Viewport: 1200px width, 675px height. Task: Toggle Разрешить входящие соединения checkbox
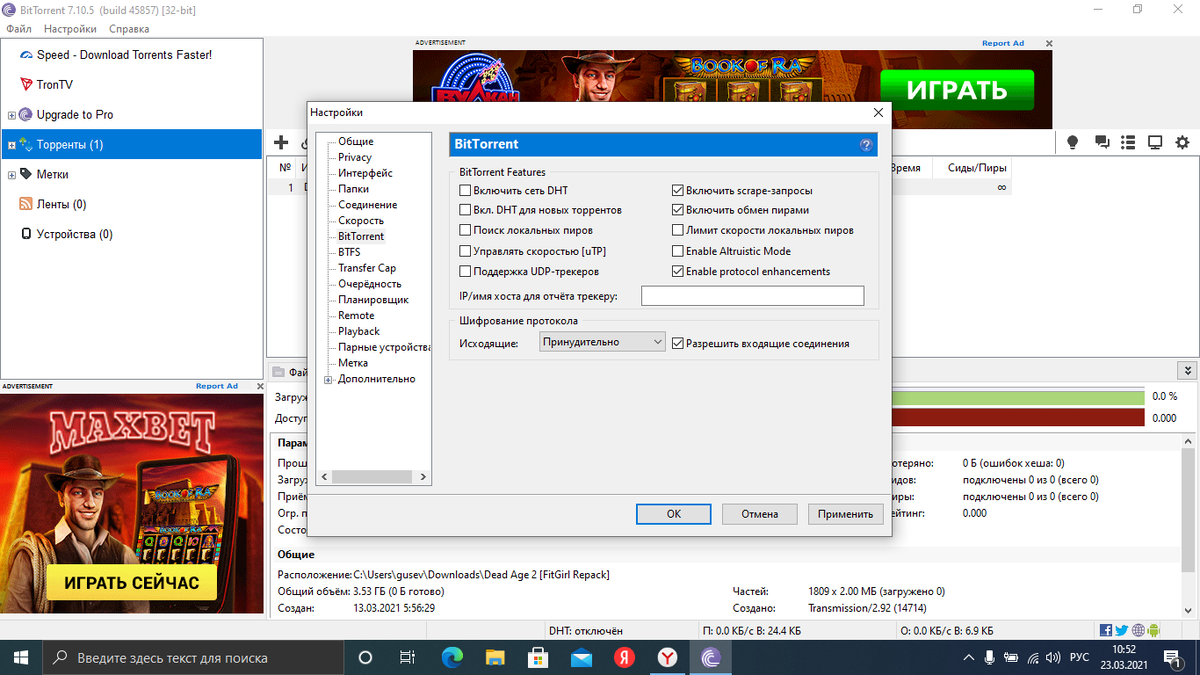(678, 343)
